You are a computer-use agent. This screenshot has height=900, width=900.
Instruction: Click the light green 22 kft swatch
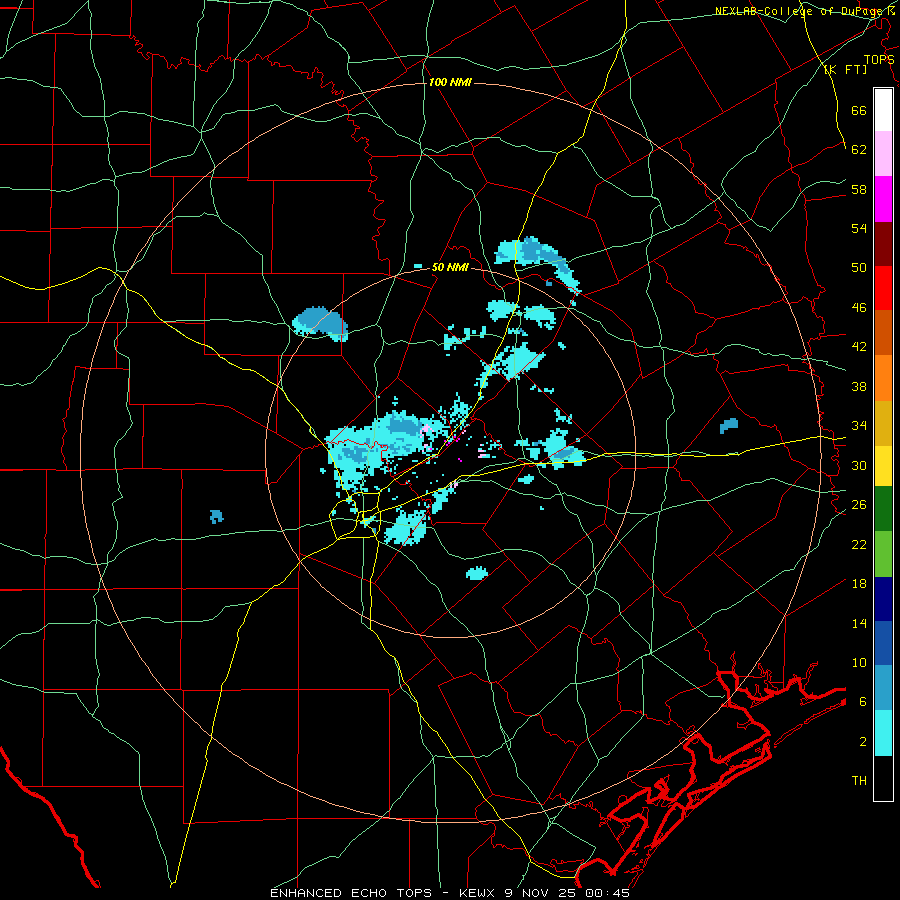(883, 554)
